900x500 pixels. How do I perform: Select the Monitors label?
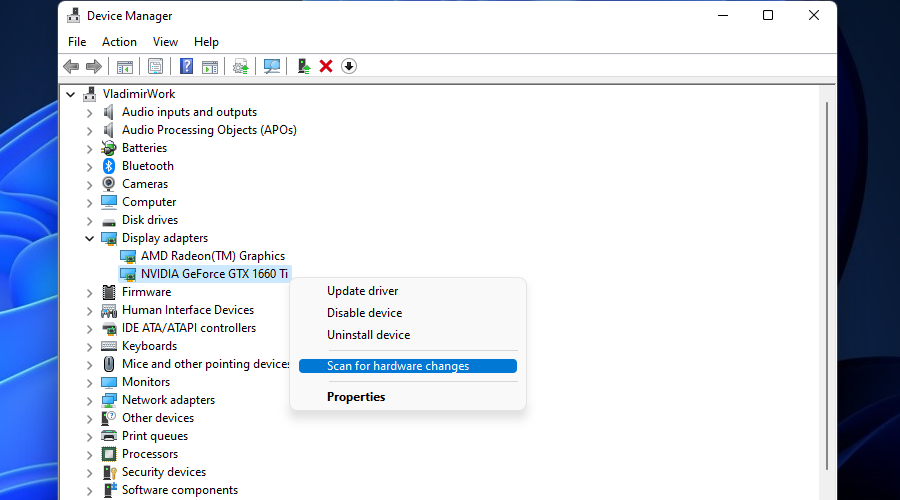pyautogui.click(x=146, y=382)
